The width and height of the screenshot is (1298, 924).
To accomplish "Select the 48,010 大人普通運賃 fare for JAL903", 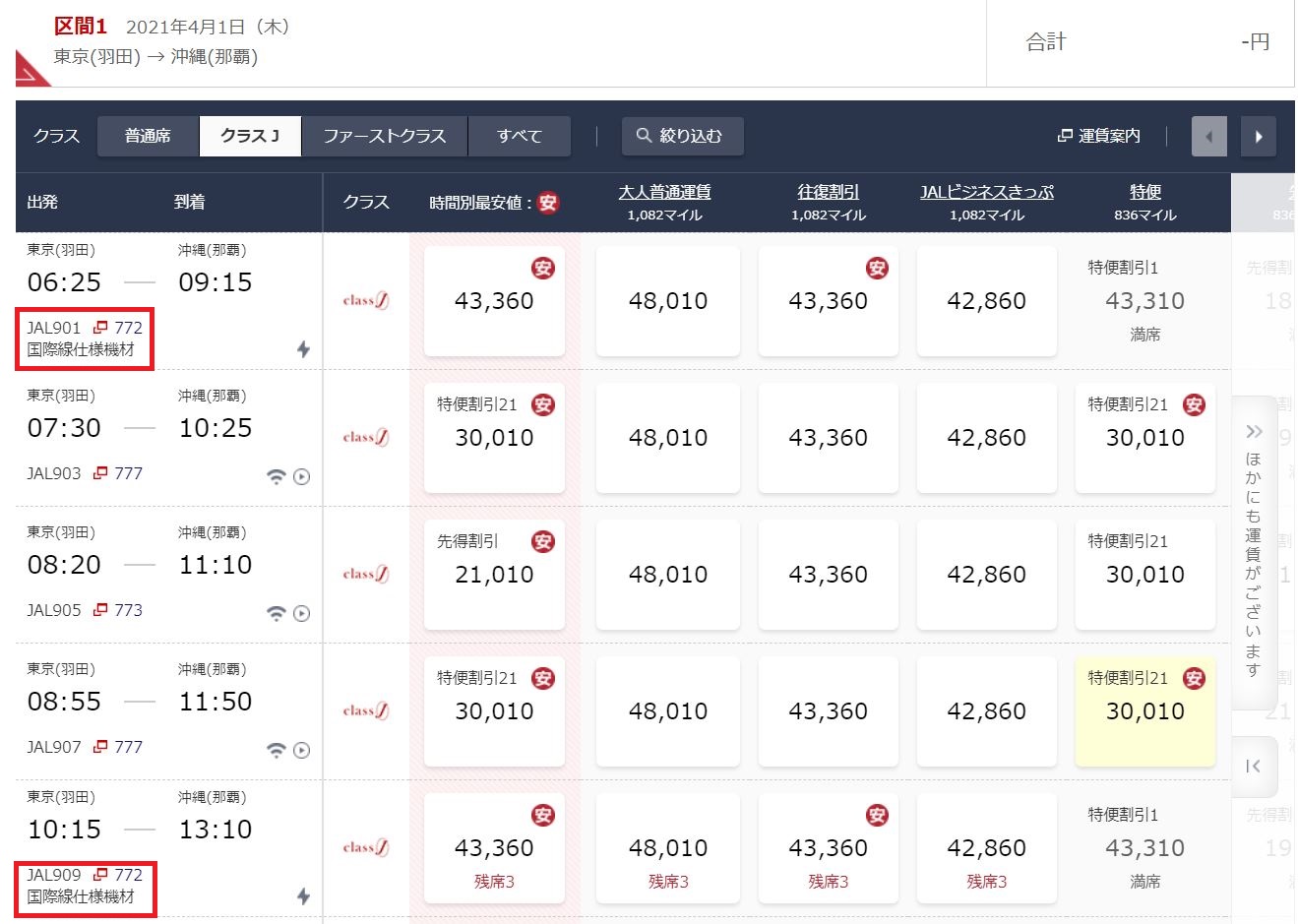I will point(668,438).
